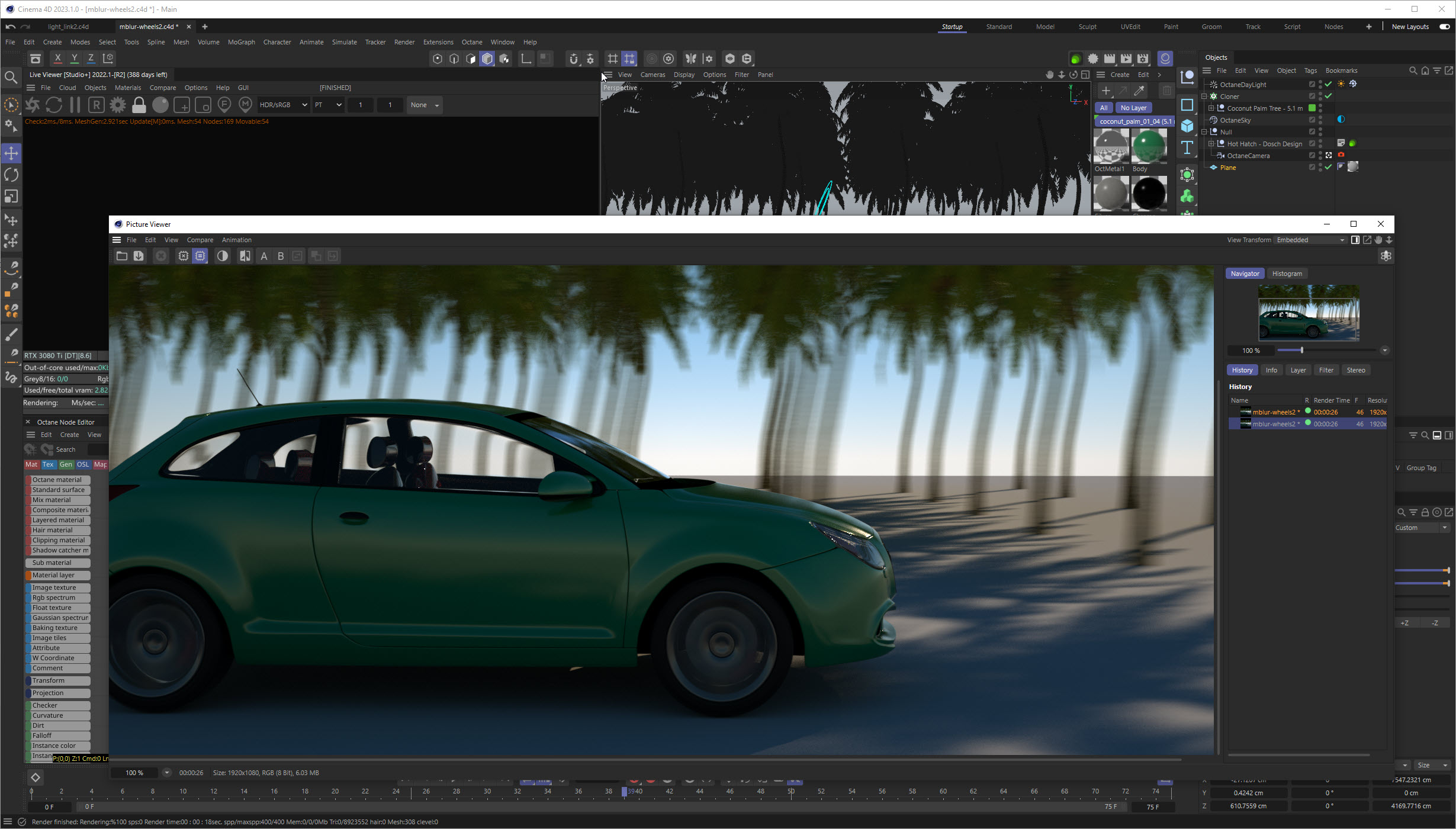Open the MoGraph menu
The image size is (1456, 829).
coord(241,42)
